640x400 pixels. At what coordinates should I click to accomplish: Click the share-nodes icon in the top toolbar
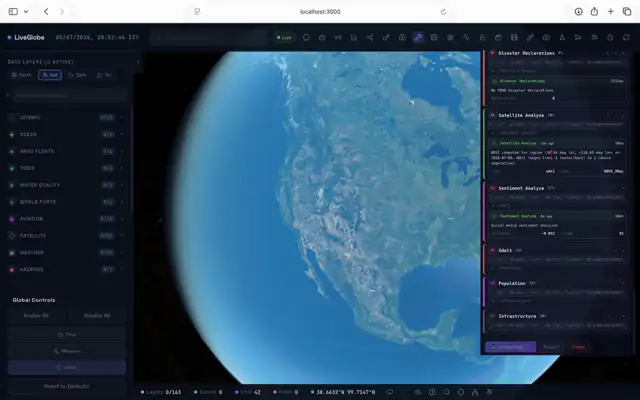370,38
